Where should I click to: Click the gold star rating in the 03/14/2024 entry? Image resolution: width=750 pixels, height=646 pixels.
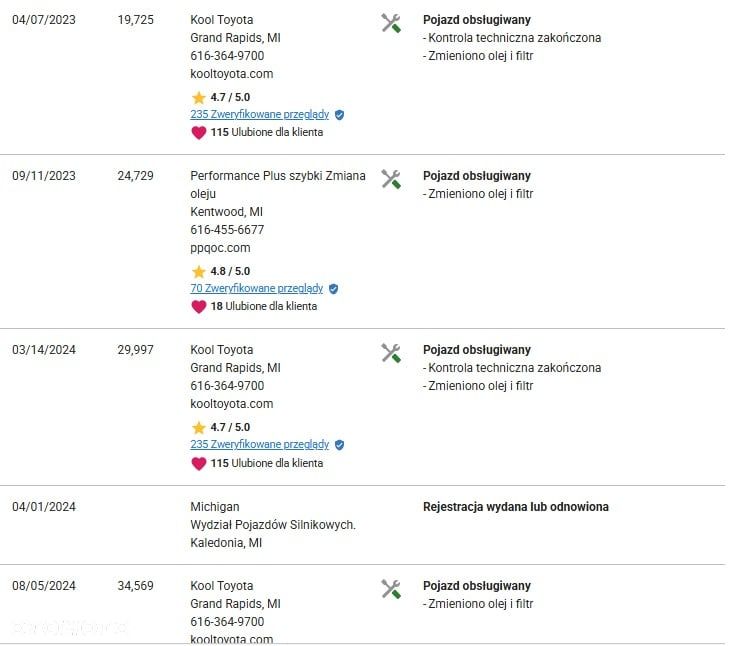(x=199, y=427)
